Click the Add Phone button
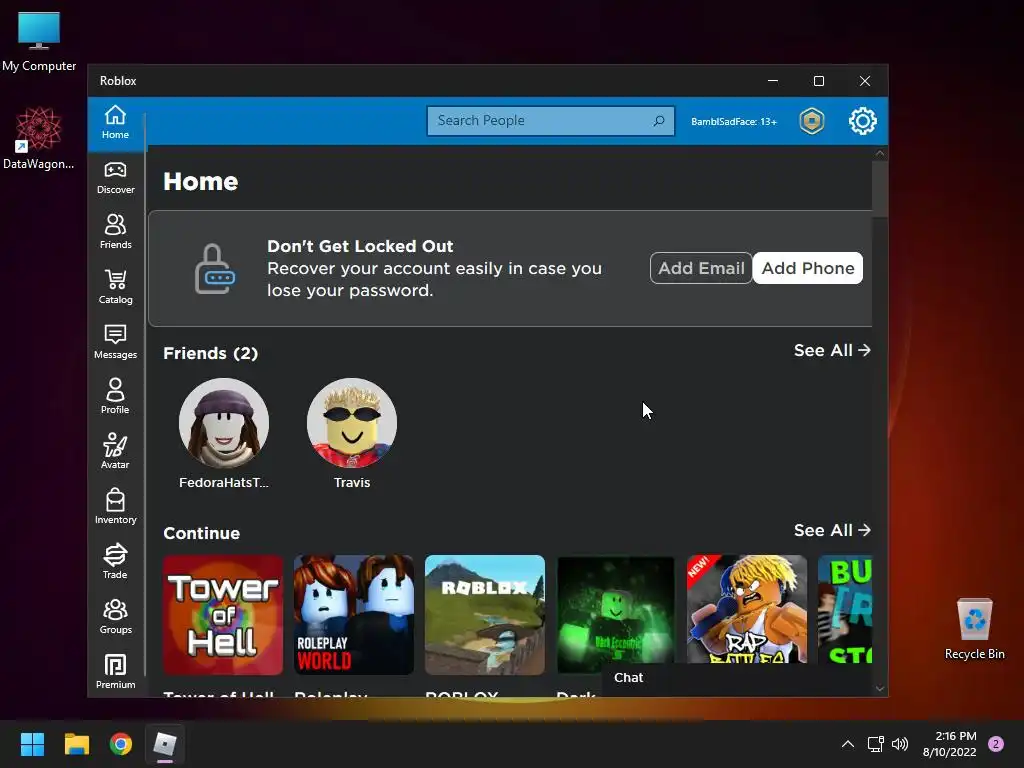The width and height of the screenshot is (1024, 768). click(808, 268)
